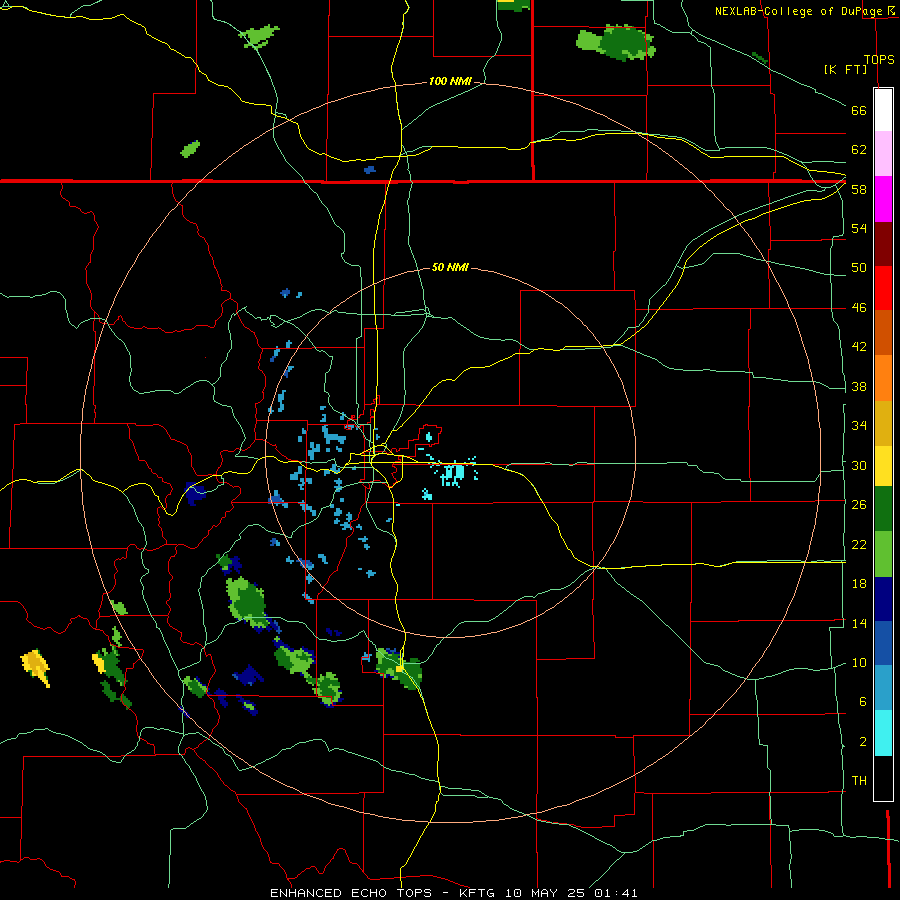The image size is (900, 900).
Task: Click the bright yellow legend swatch
Action: point(883,466)
